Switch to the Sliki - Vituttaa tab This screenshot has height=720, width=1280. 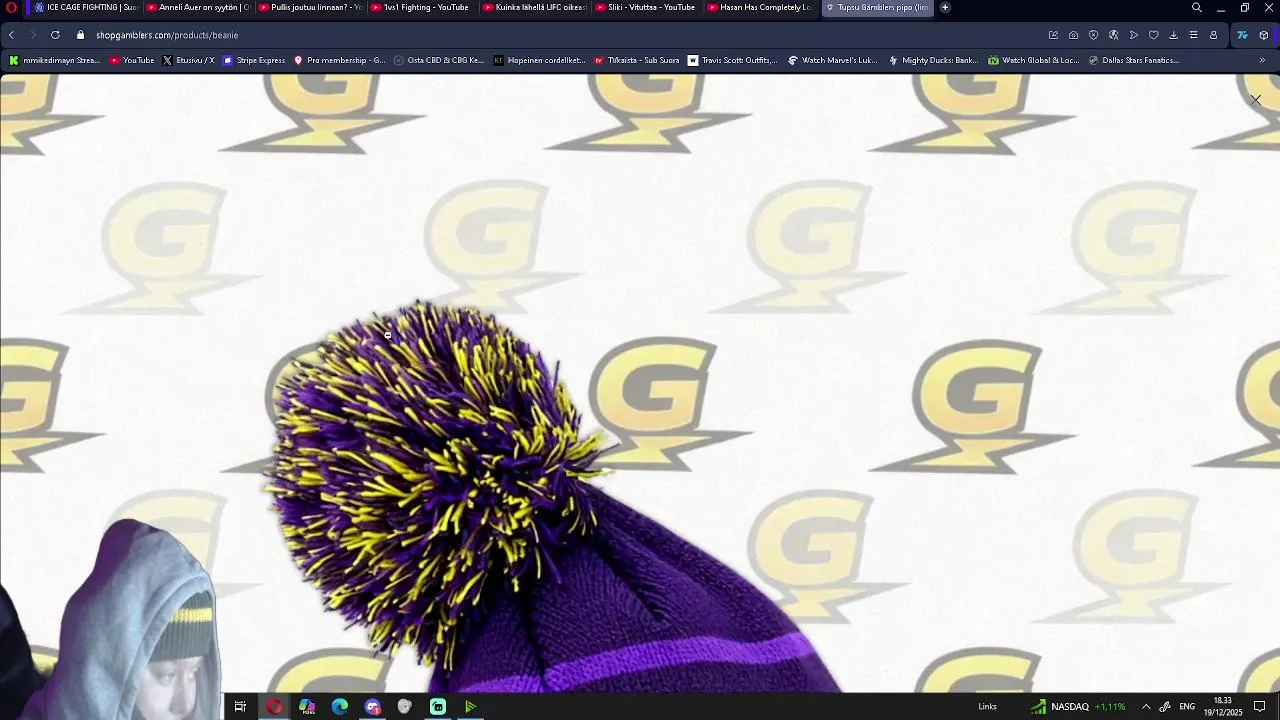648,7
